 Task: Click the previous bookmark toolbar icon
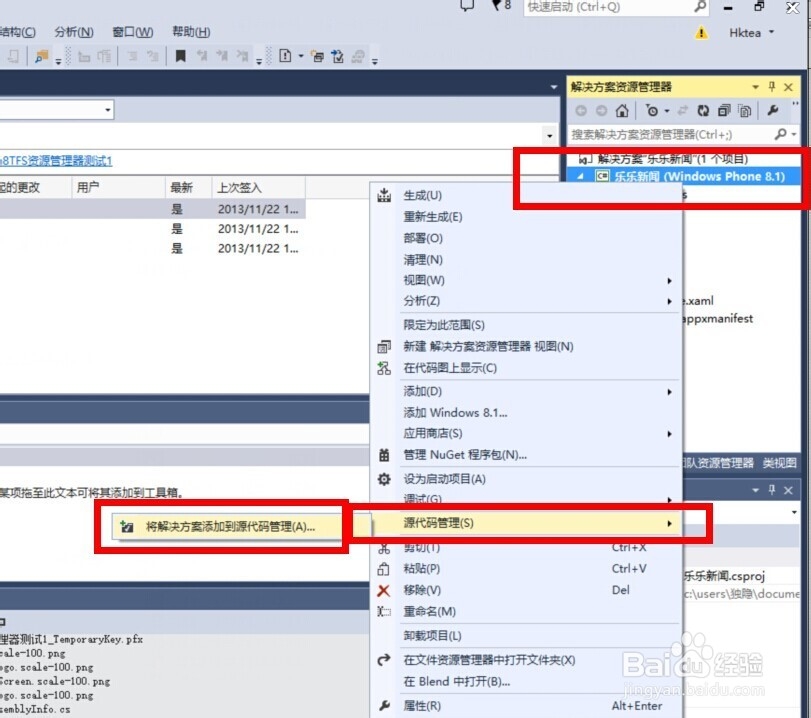202,56
